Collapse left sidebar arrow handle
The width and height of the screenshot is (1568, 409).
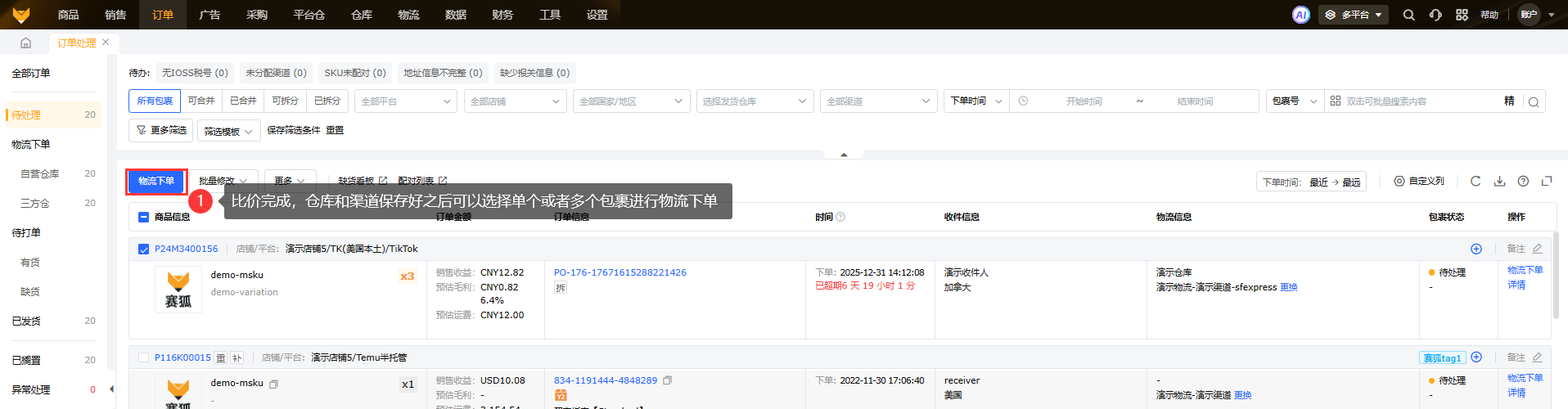(x=111, y=389)
